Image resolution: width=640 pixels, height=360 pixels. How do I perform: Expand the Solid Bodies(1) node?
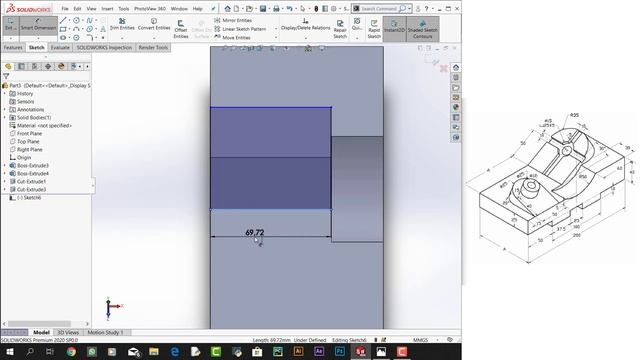(5, 118)
